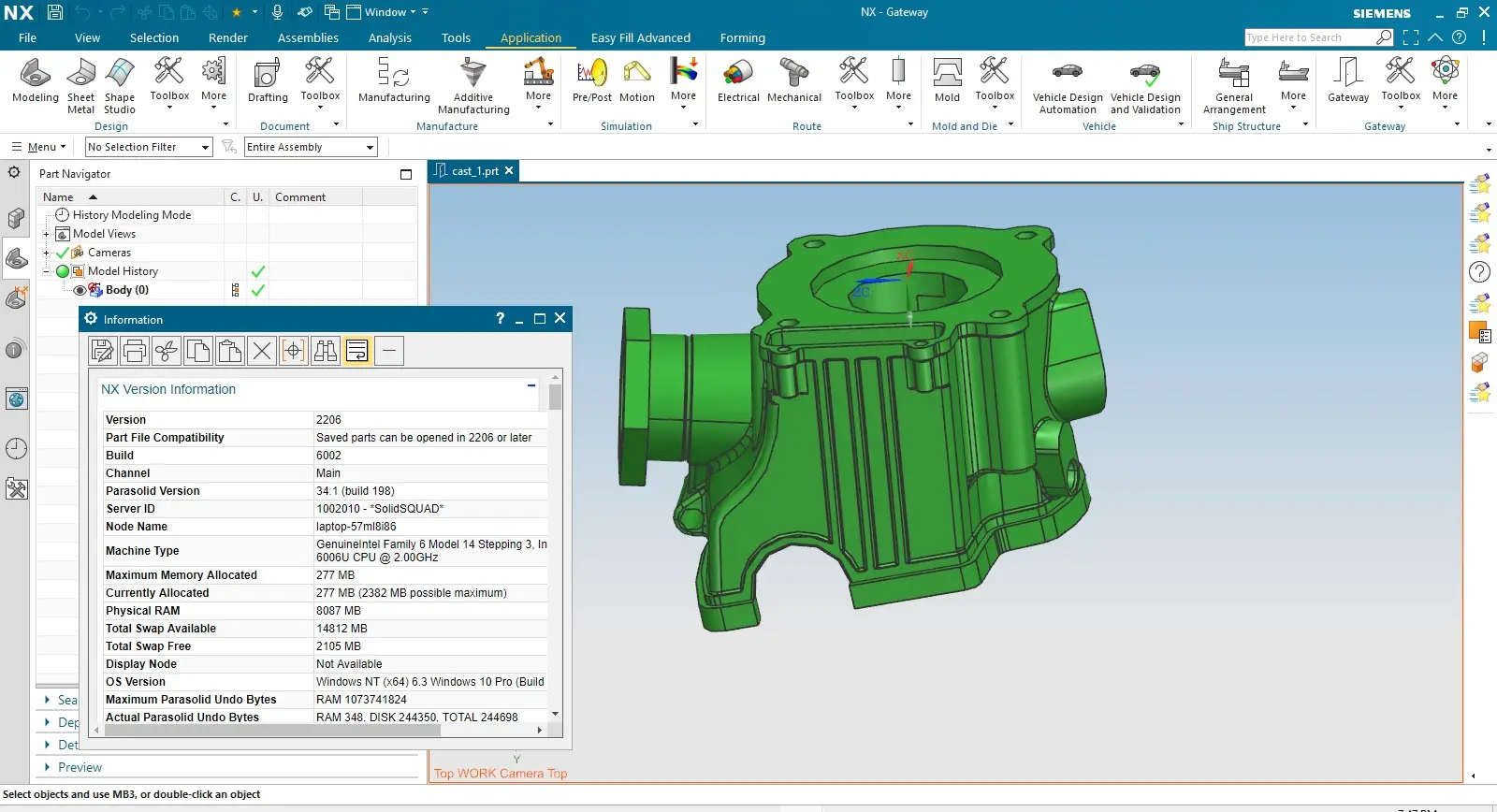
Task: Open Shape Studio
Action: pos(120,86)
